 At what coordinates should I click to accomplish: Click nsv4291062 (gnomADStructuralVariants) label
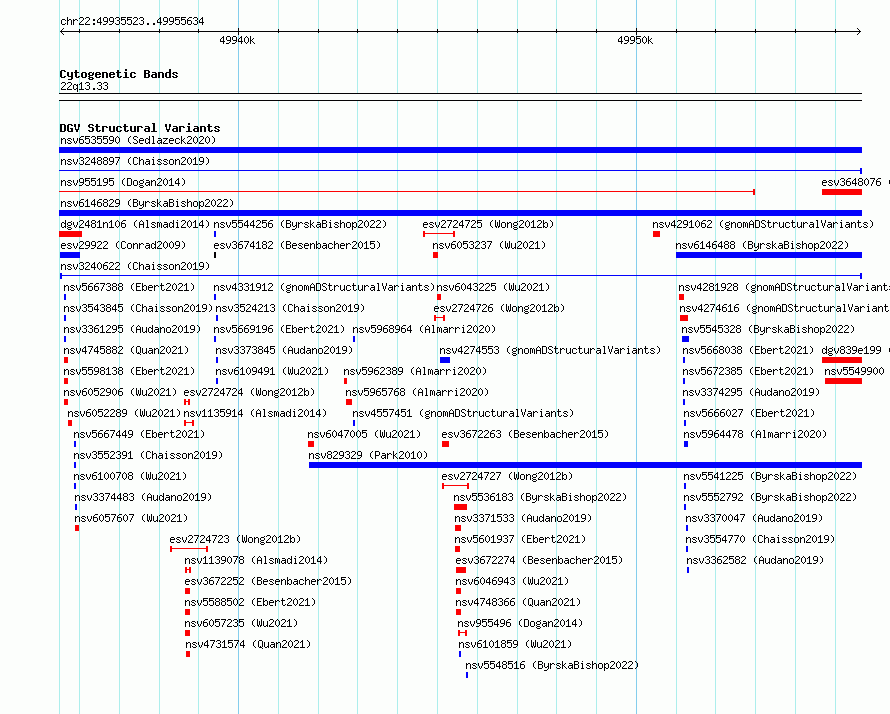point(763,224)
